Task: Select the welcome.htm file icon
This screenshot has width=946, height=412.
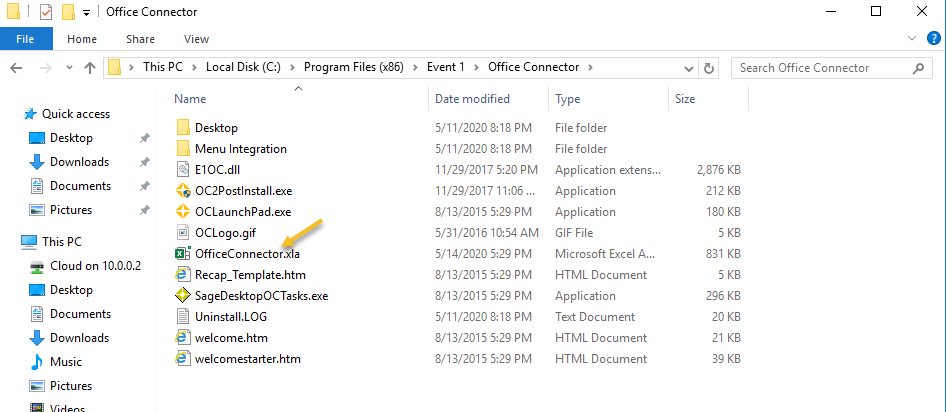Action: pyautogui.click(x=183, y=338)
